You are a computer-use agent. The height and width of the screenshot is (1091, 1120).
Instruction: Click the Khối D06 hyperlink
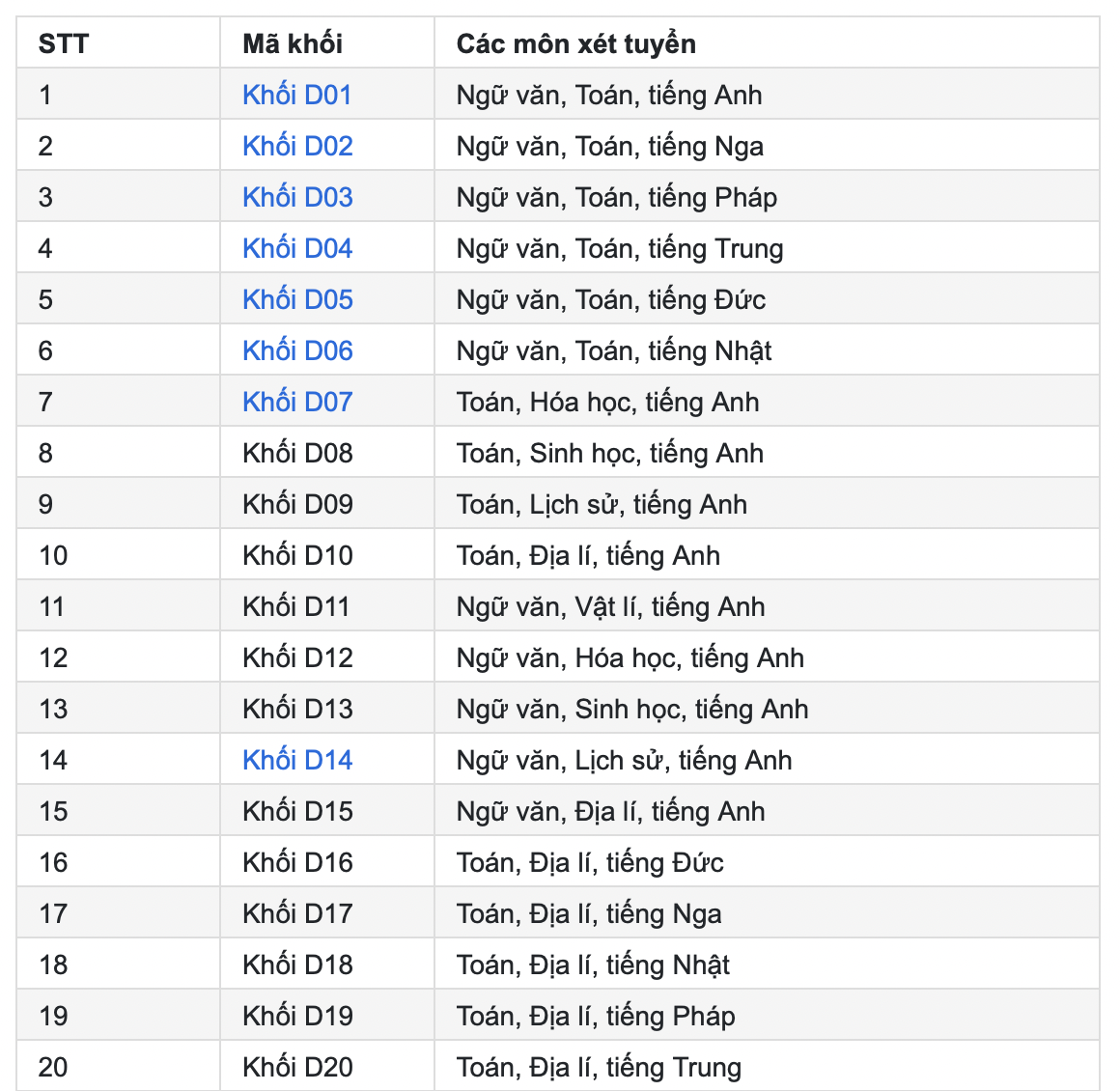pyautogui.click(x=297, y=350)
